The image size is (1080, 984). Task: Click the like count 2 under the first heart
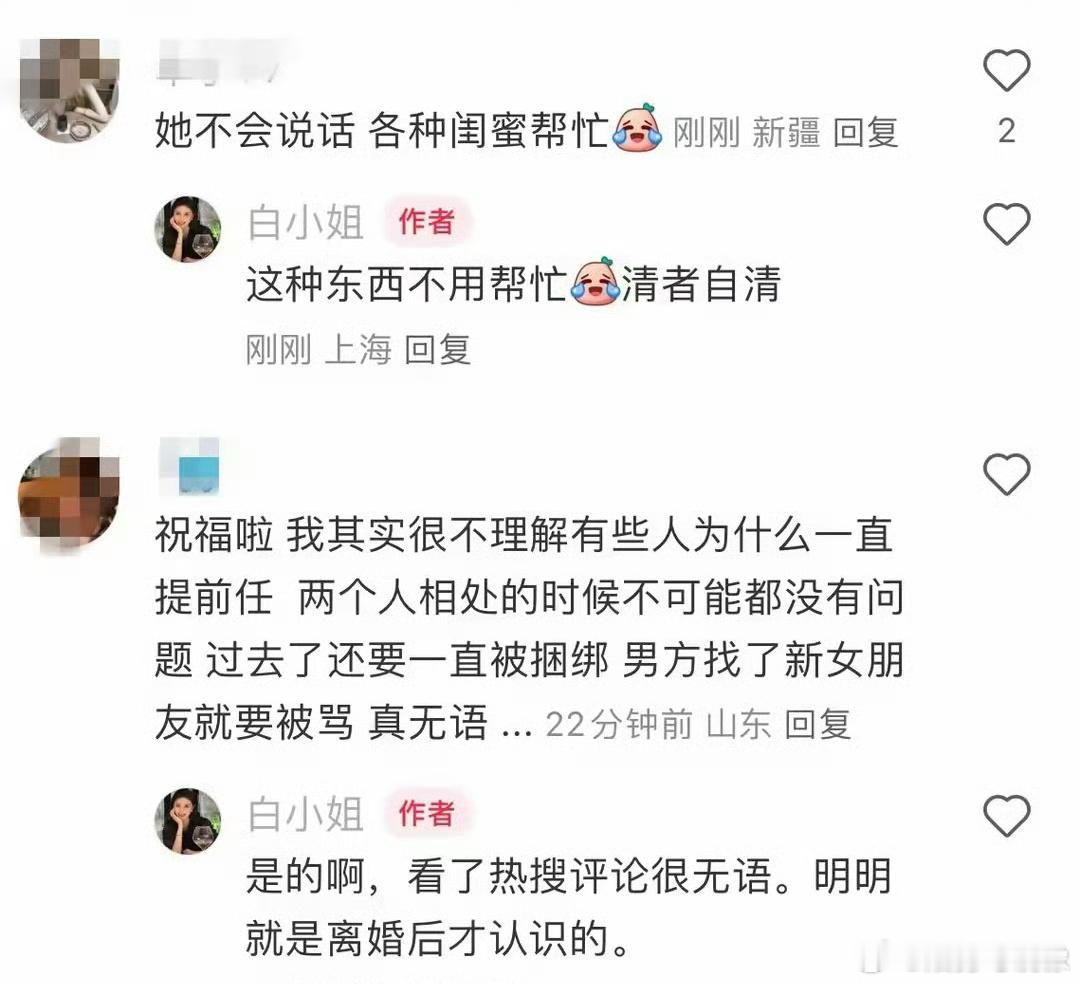[x=1006, y=132]
